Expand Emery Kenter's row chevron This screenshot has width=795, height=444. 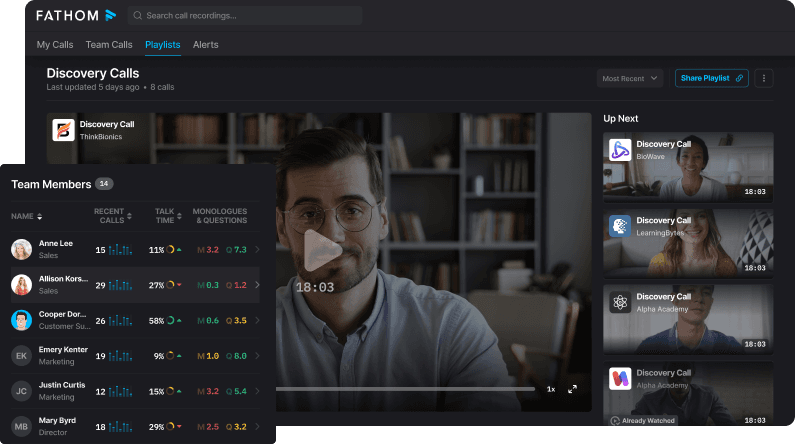pos(257,356)
